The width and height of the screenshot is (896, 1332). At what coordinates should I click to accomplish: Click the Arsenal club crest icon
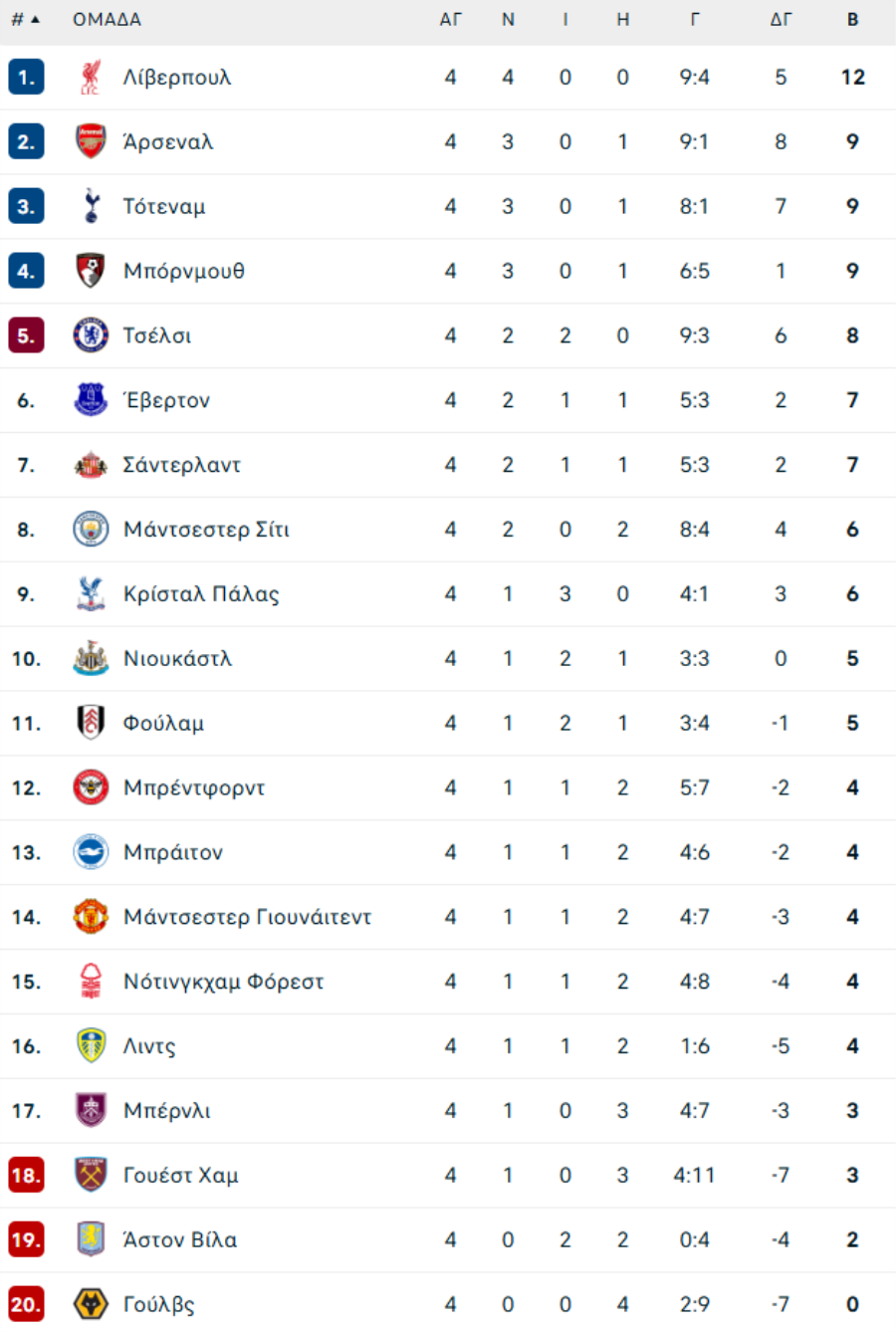pos(91,141)
